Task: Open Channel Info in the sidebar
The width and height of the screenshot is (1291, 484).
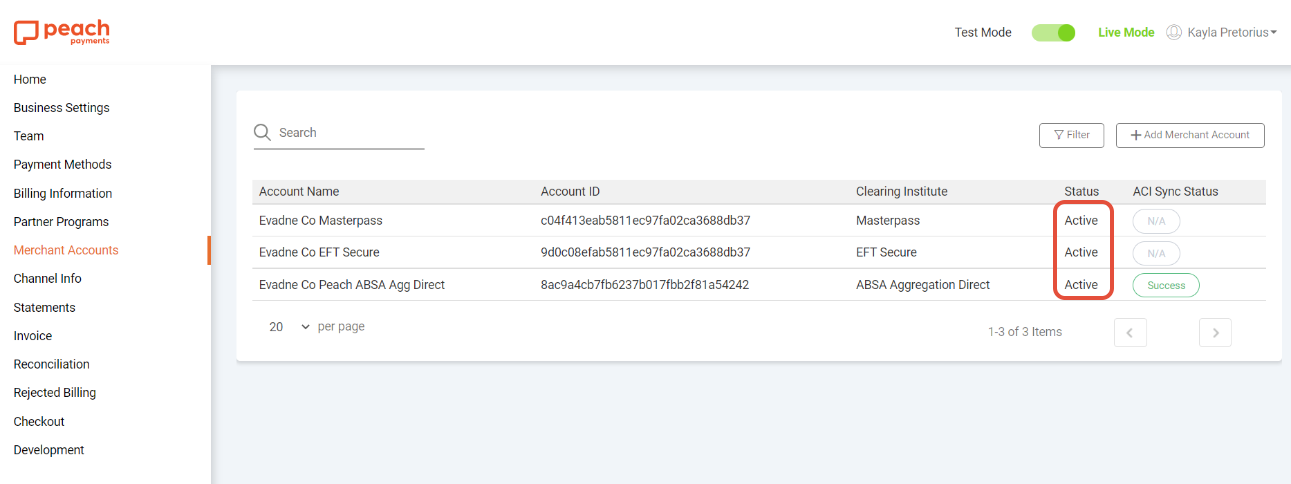Action: tap(48, 278)
